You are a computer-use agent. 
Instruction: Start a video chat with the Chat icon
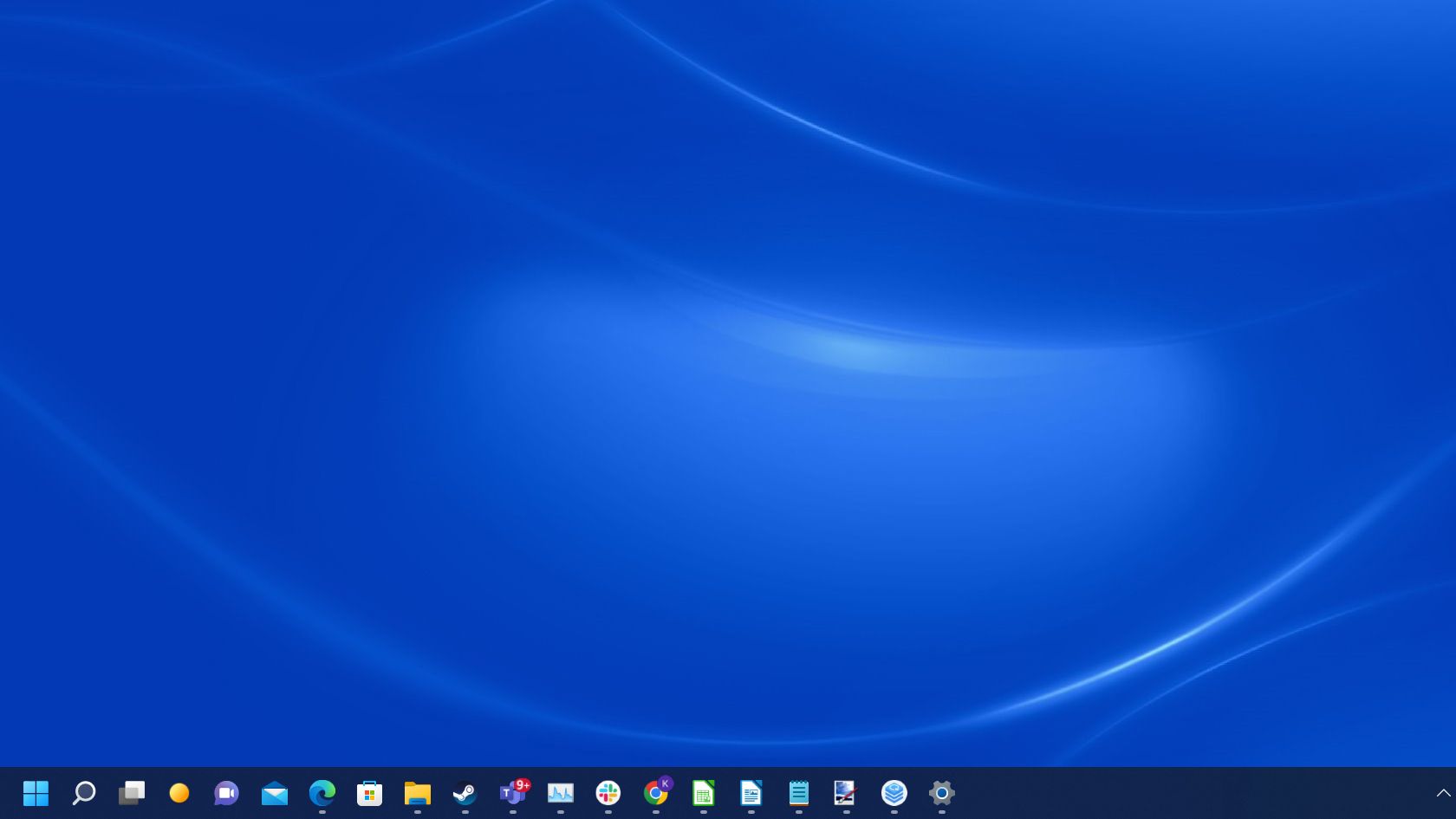(x=227, y=794)
